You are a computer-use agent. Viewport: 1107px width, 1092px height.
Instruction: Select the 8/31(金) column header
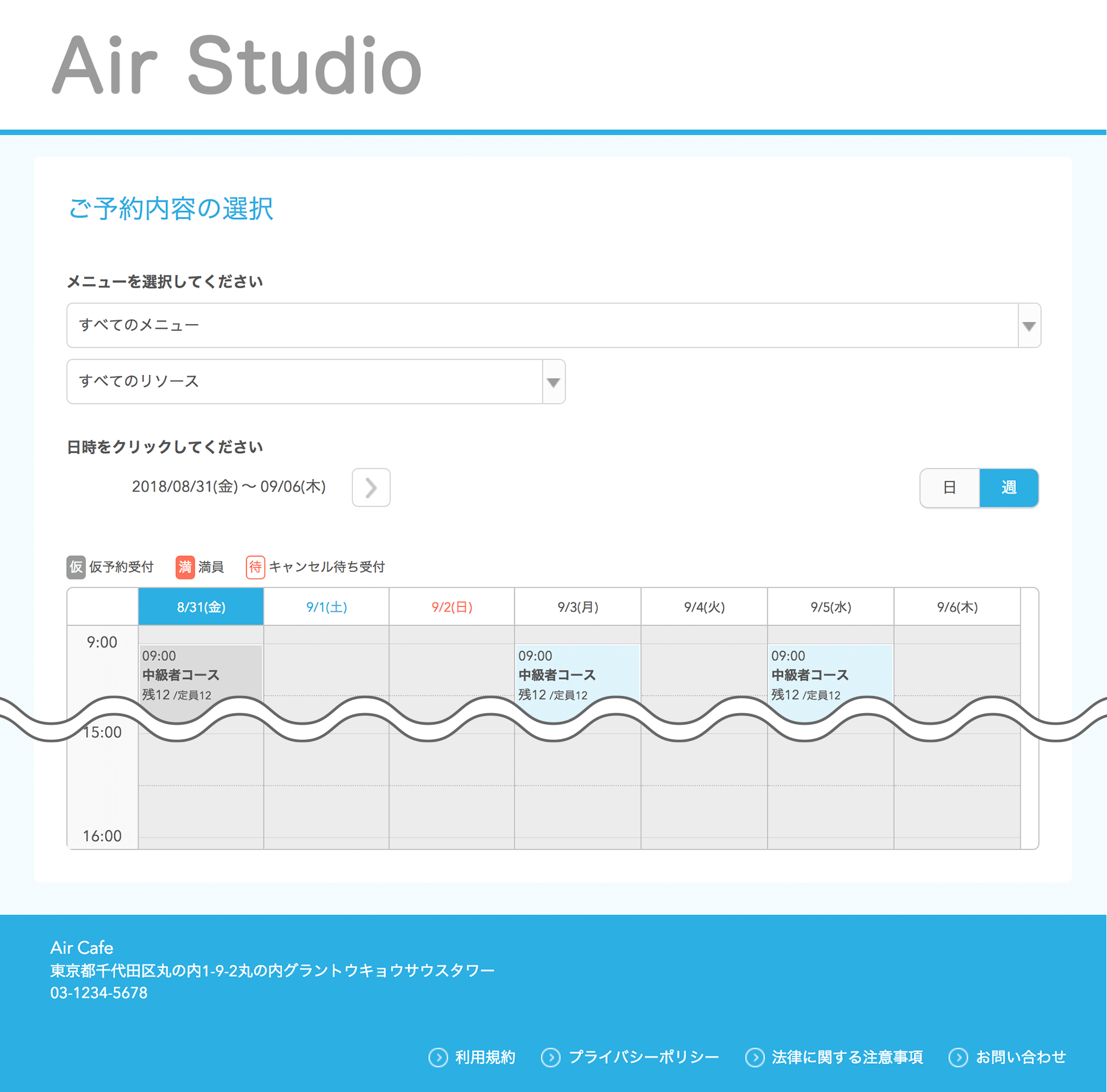[201, 607]
